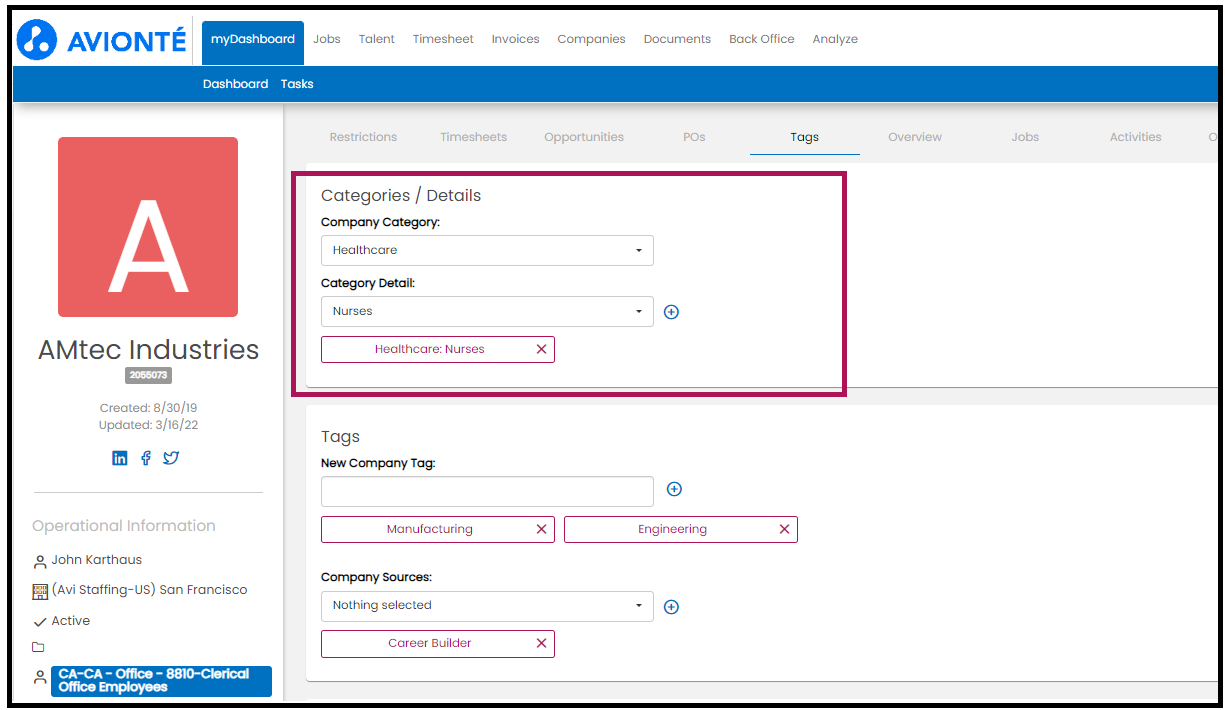Open the company LinkedIn profile icon
The height and width of the screenshot is (710, 1225).
120,458
